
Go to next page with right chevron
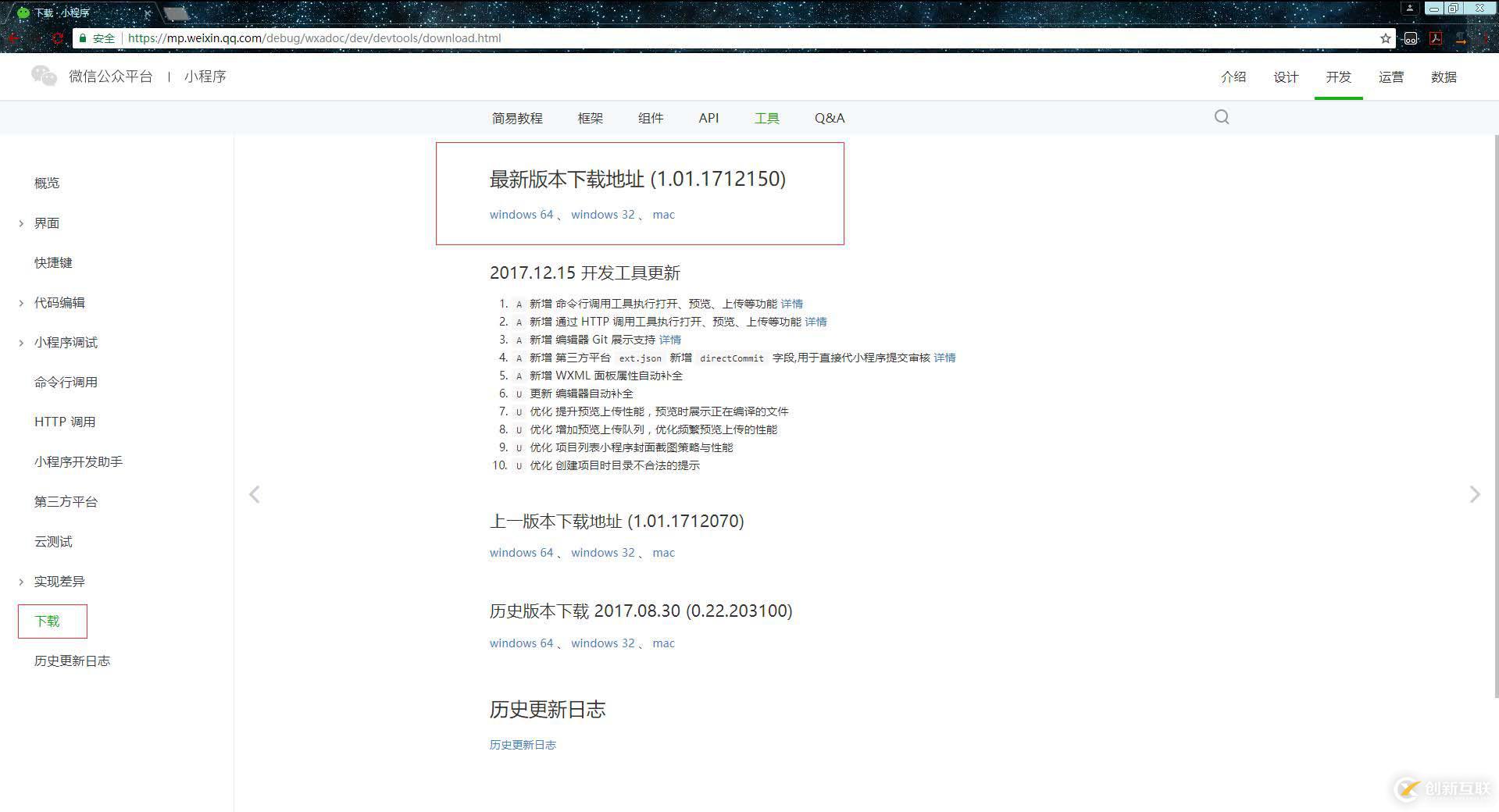click(1475, 494)
